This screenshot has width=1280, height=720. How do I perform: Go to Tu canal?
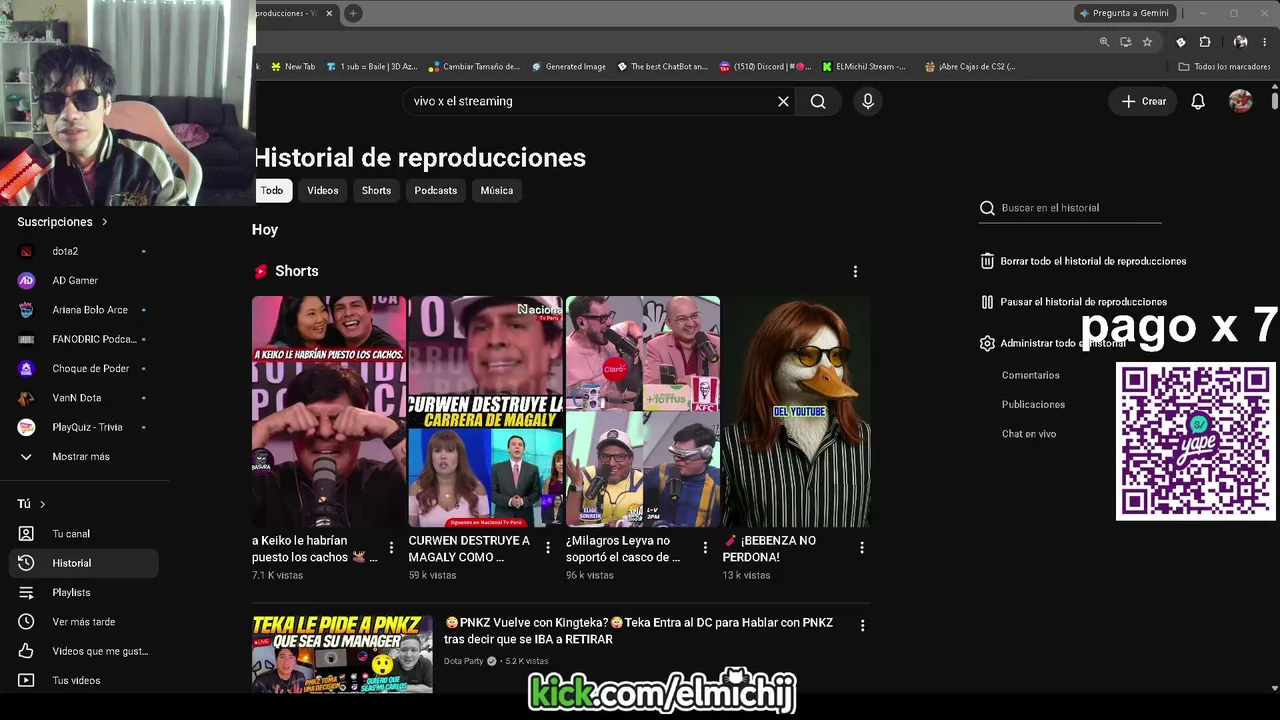pyautogui.click(x=83, y=534)
